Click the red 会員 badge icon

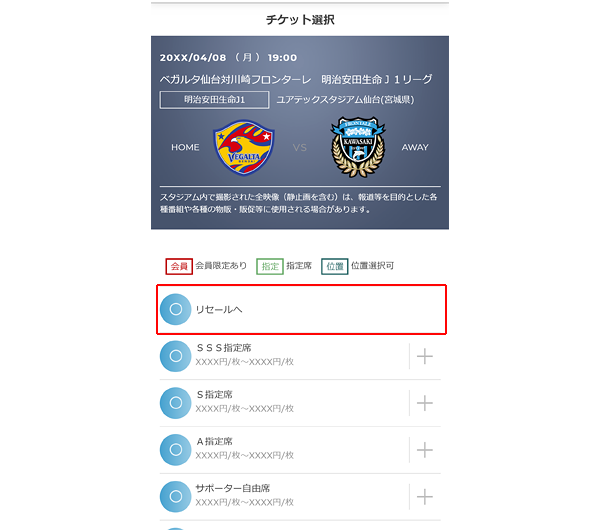[179, 266]
